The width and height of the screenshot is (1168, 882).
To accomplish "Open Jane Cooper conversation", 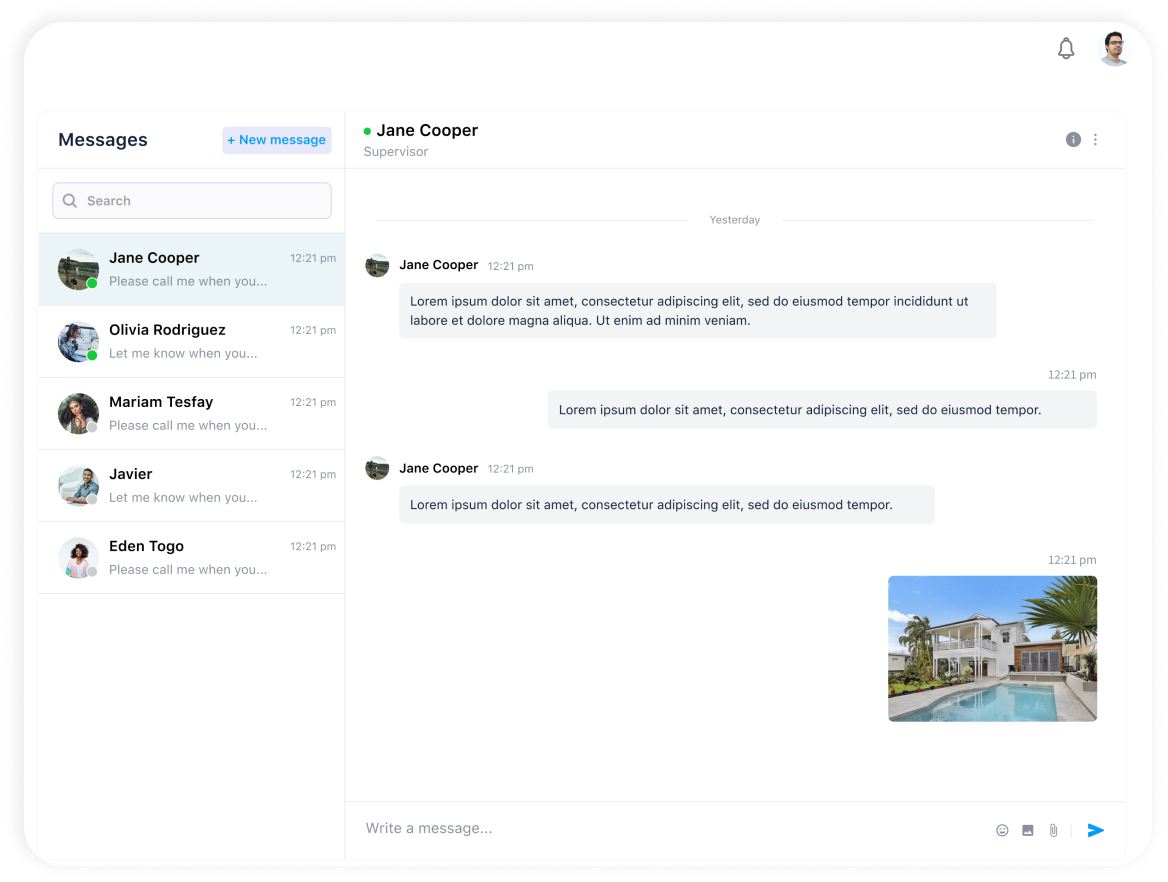I will (191, 269).
